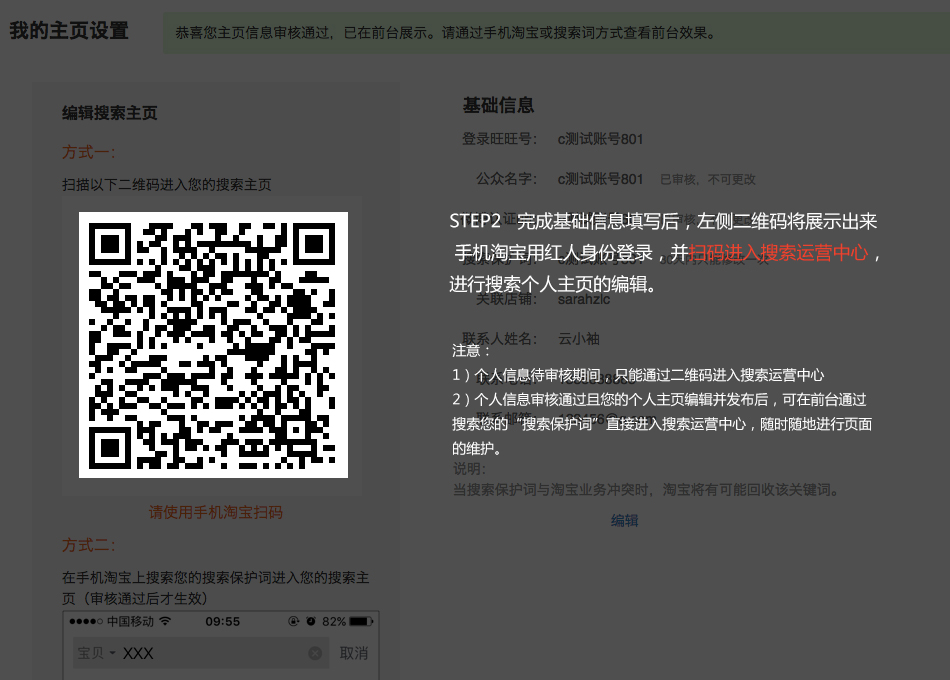The width and height of the screenshot is (950, 680).
Task: Click the 方式二 label
Action: [x=88, y=545]
